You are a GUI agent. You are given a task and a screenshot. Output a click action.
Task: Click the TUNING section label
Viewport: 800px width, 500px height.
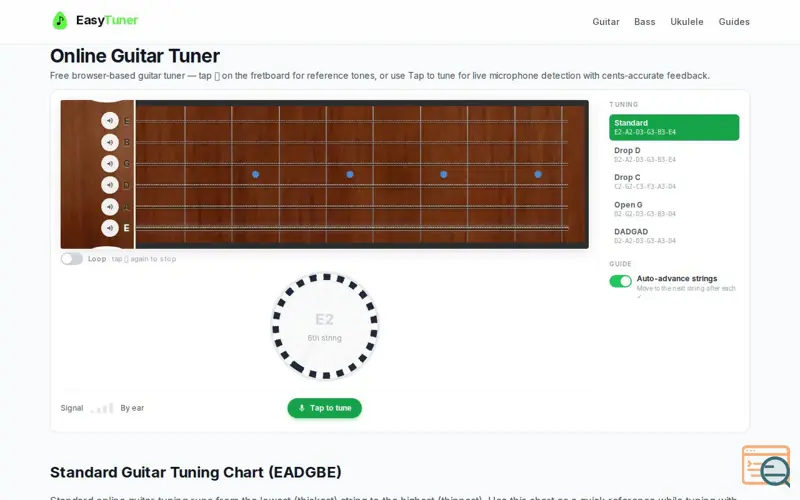623,105
